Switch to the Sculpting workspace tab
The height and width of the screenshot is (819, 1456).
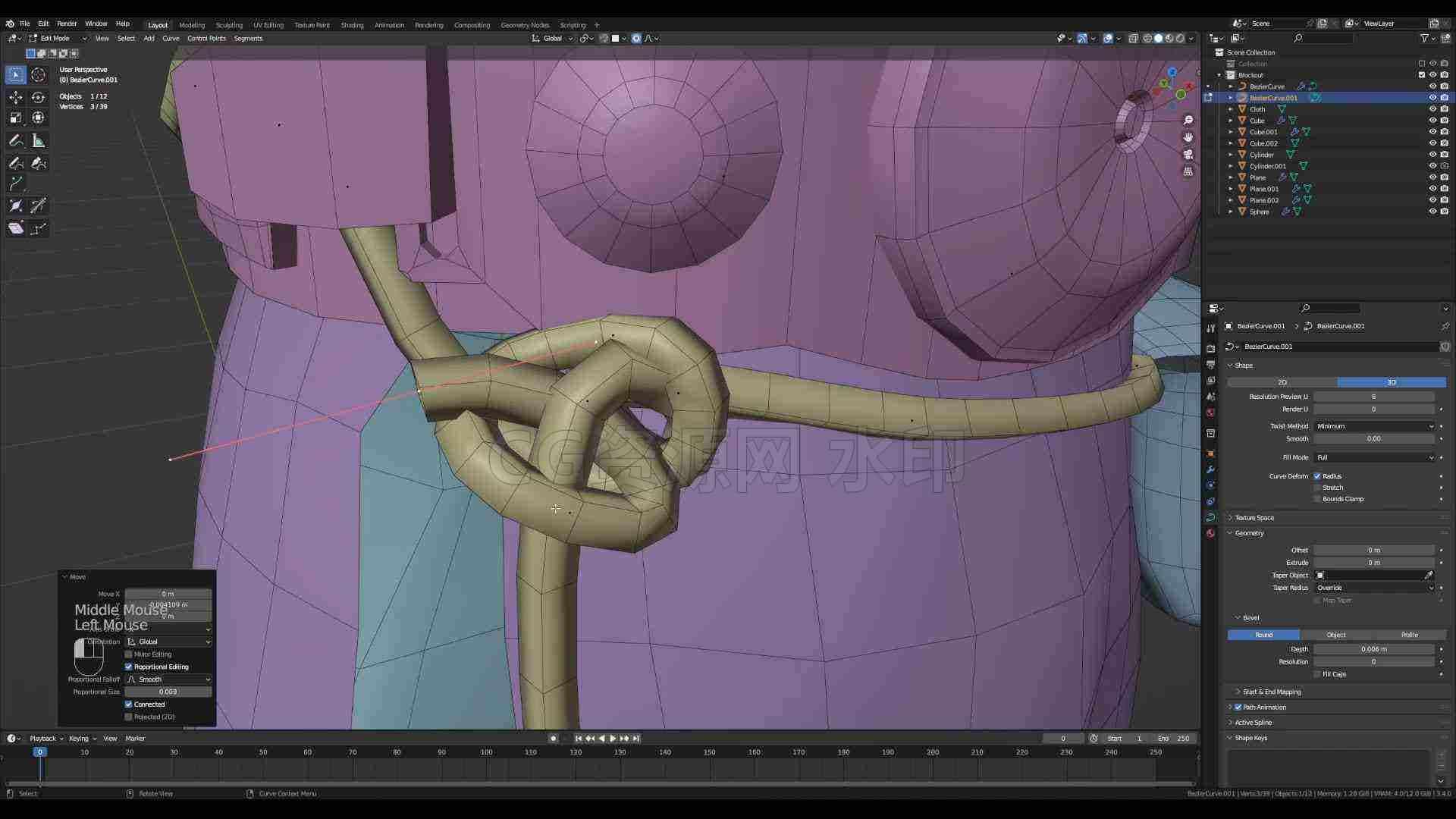pos(229,25)
